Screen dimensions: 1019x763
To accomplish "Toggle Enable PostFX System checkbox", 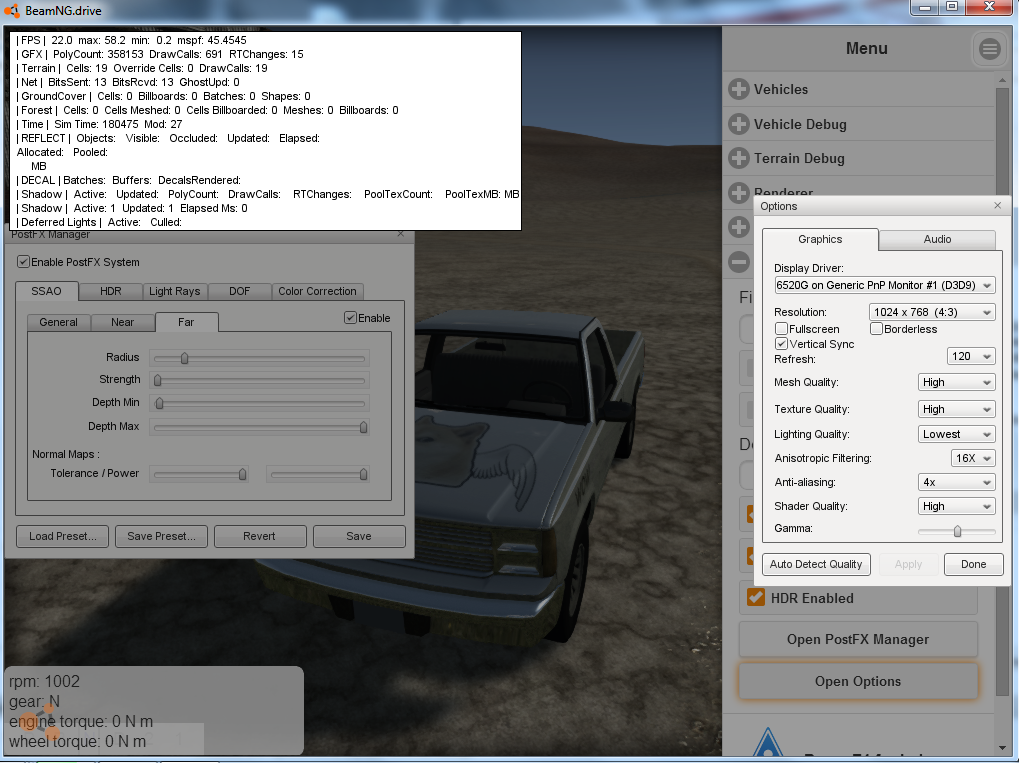I will click(23, 262).
